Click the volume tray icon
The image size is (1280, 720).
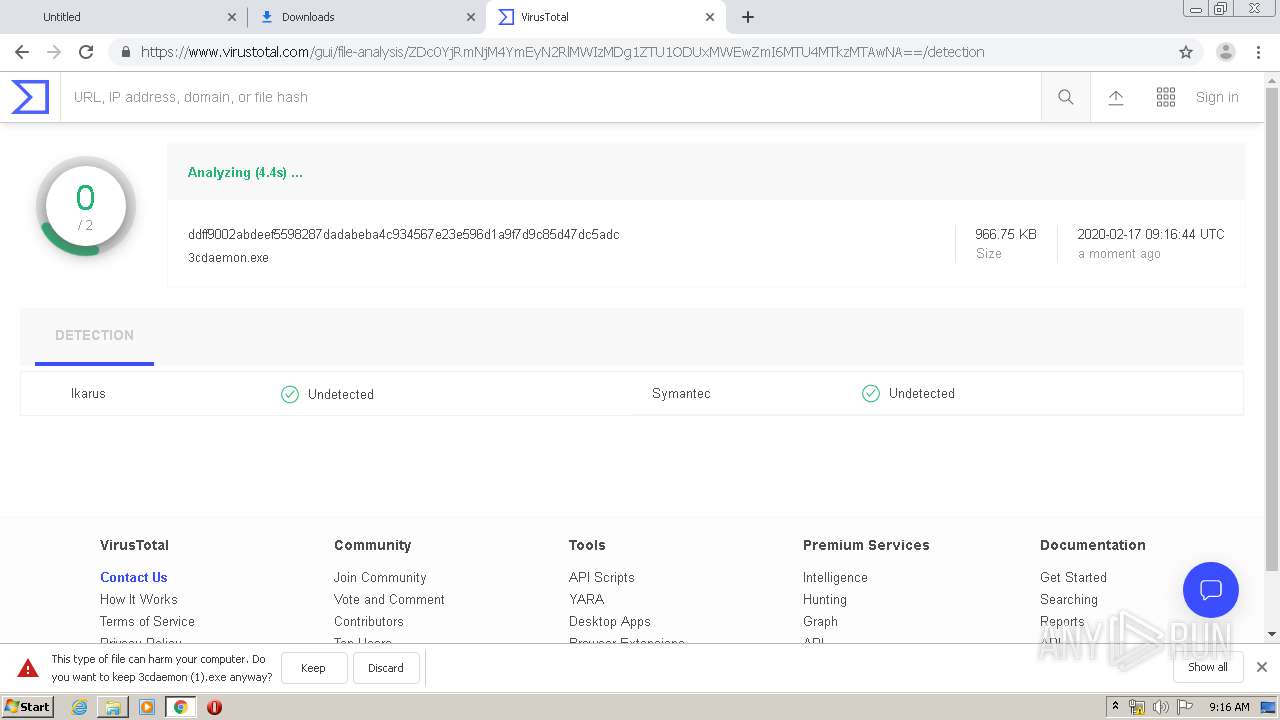1161,707
